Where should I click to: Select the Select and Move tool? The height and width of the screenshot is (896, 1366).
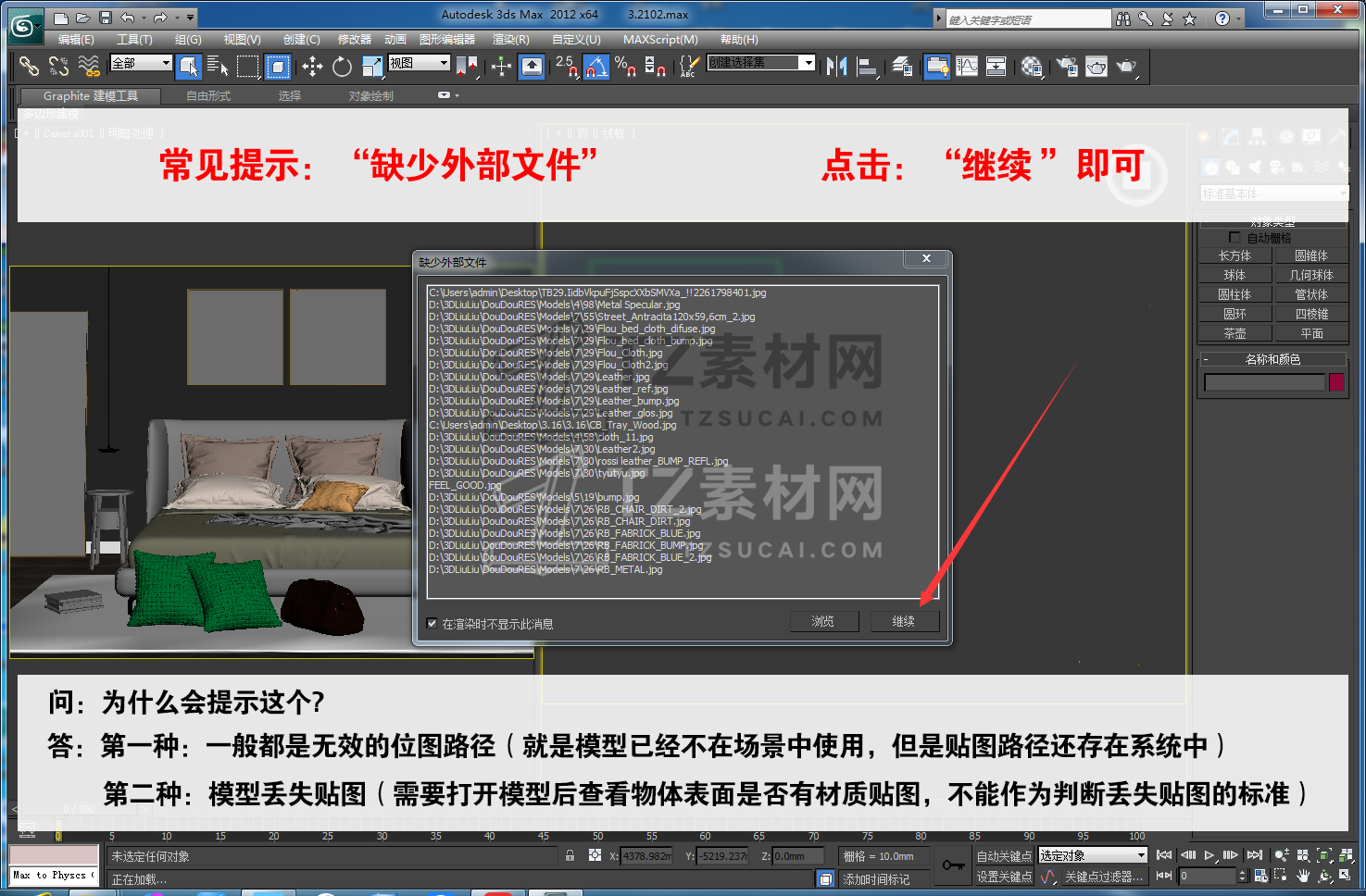[x=313, y=66]
